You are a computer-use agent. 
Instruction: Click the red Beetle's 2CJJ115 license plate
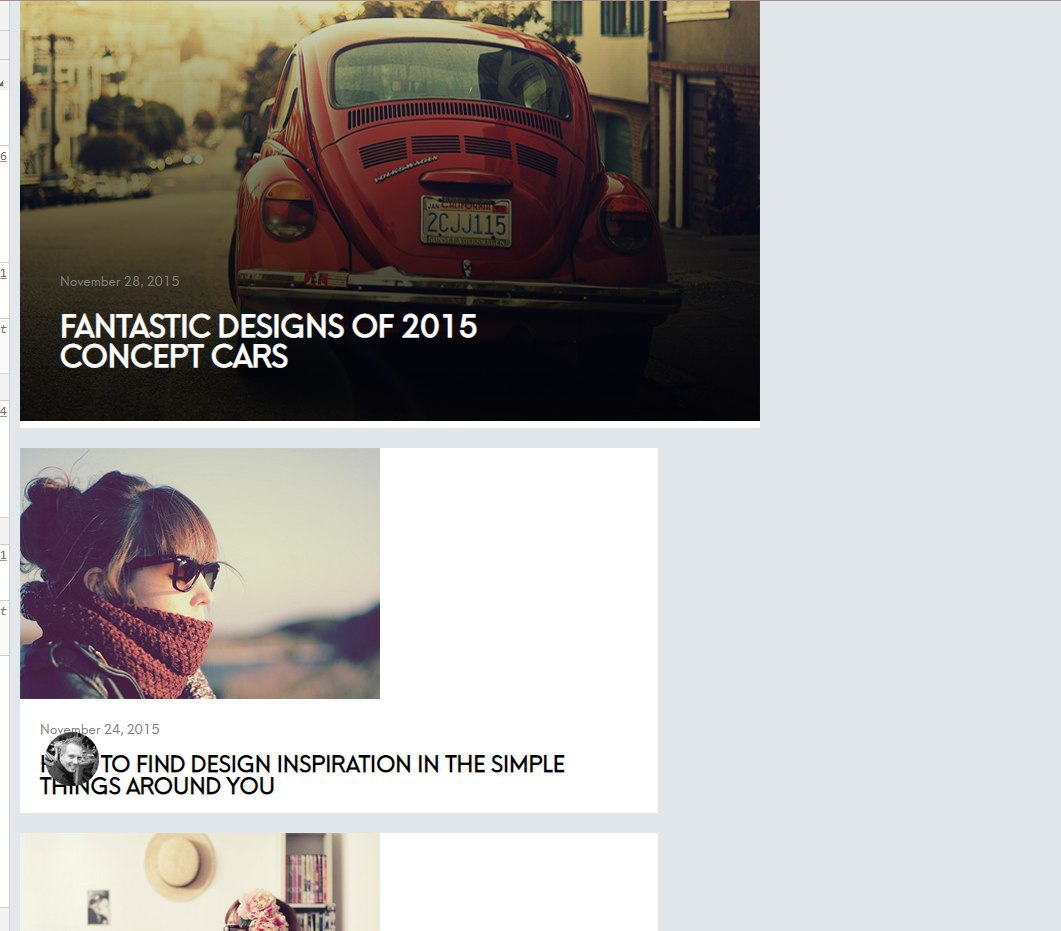[x=466, y=221]
